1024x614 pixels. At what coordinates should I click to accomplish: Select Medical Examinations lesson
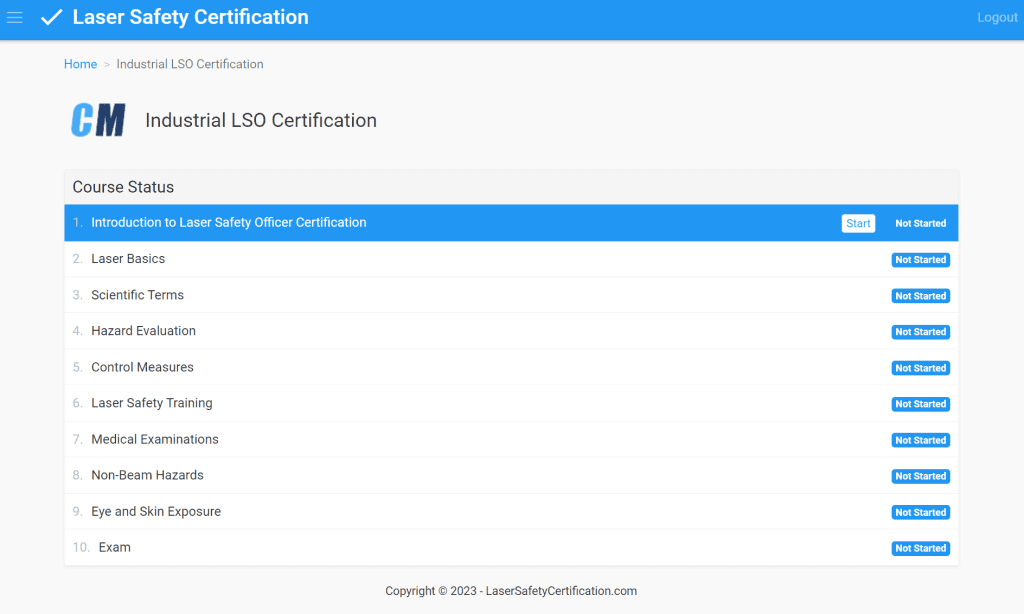155,440
